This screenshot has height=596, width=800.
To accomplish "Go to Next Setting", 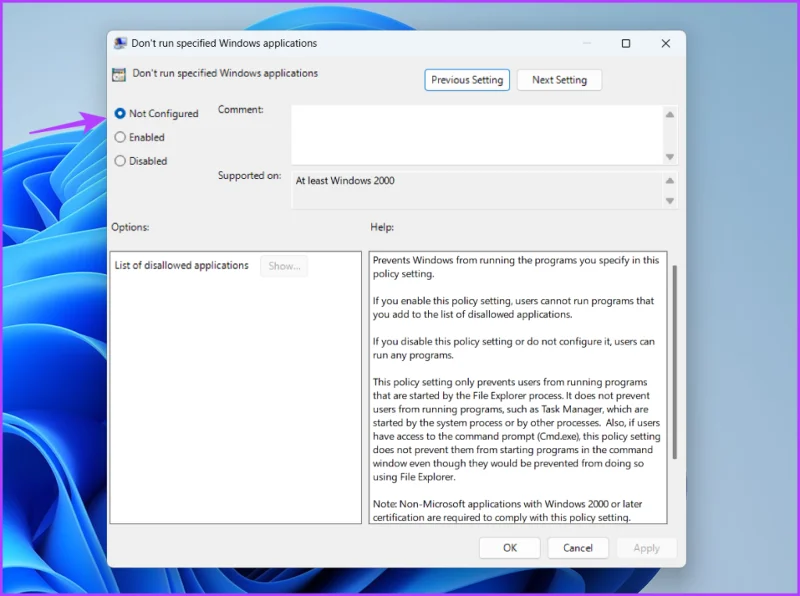I will [x=559, y=80].
